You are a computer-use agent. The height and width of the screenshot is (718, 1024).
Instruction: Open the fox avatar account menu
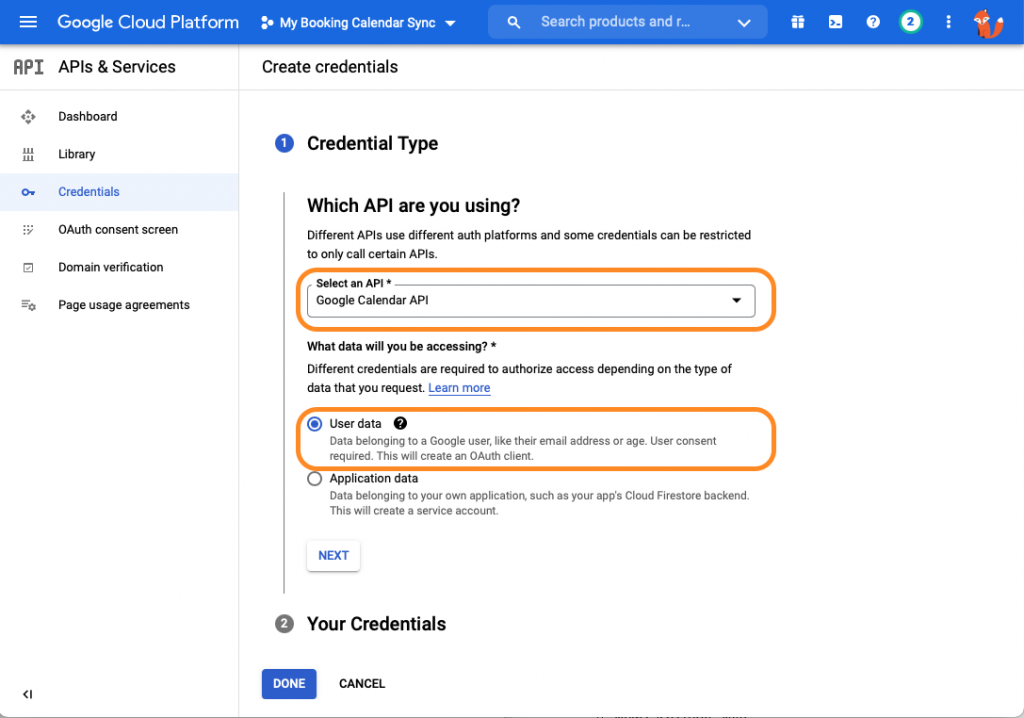(987, 24)
